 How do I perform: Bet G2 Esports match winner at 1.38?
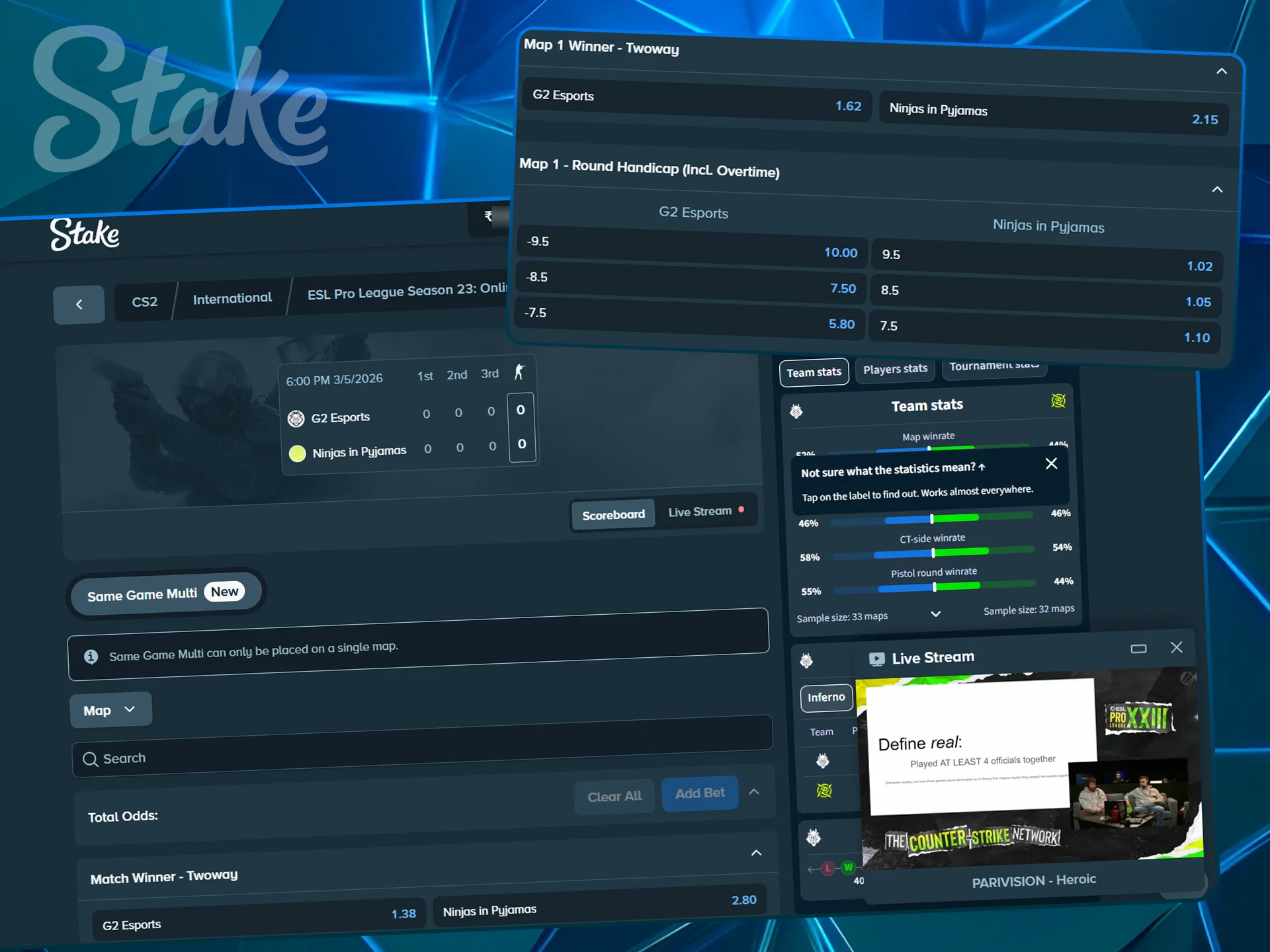click(x=259, y=920)
